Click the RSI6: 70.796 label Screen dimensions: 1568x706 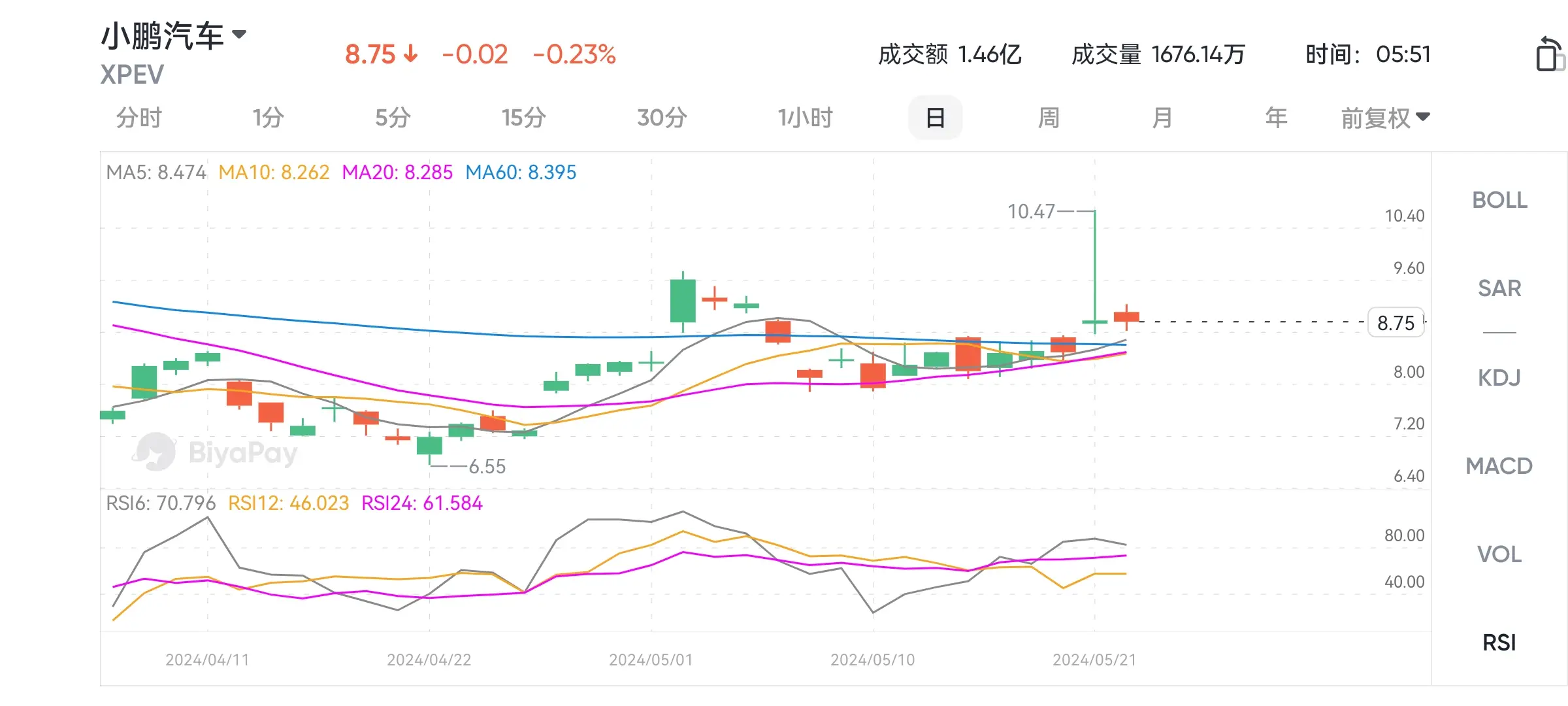161,503
